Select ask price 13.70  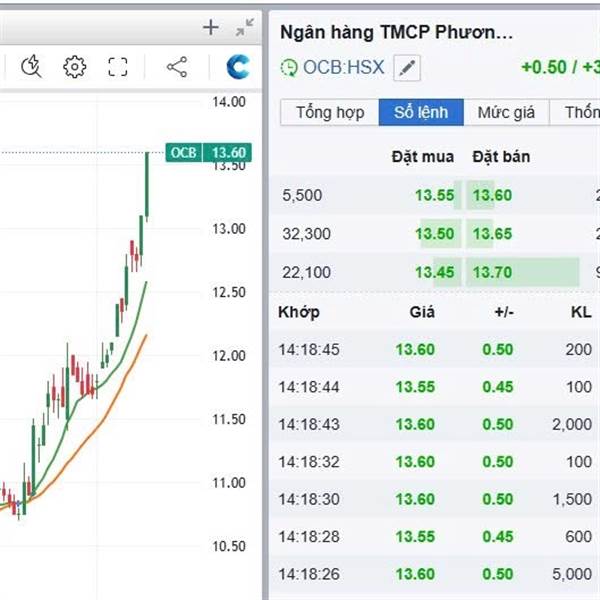(492, 272)
